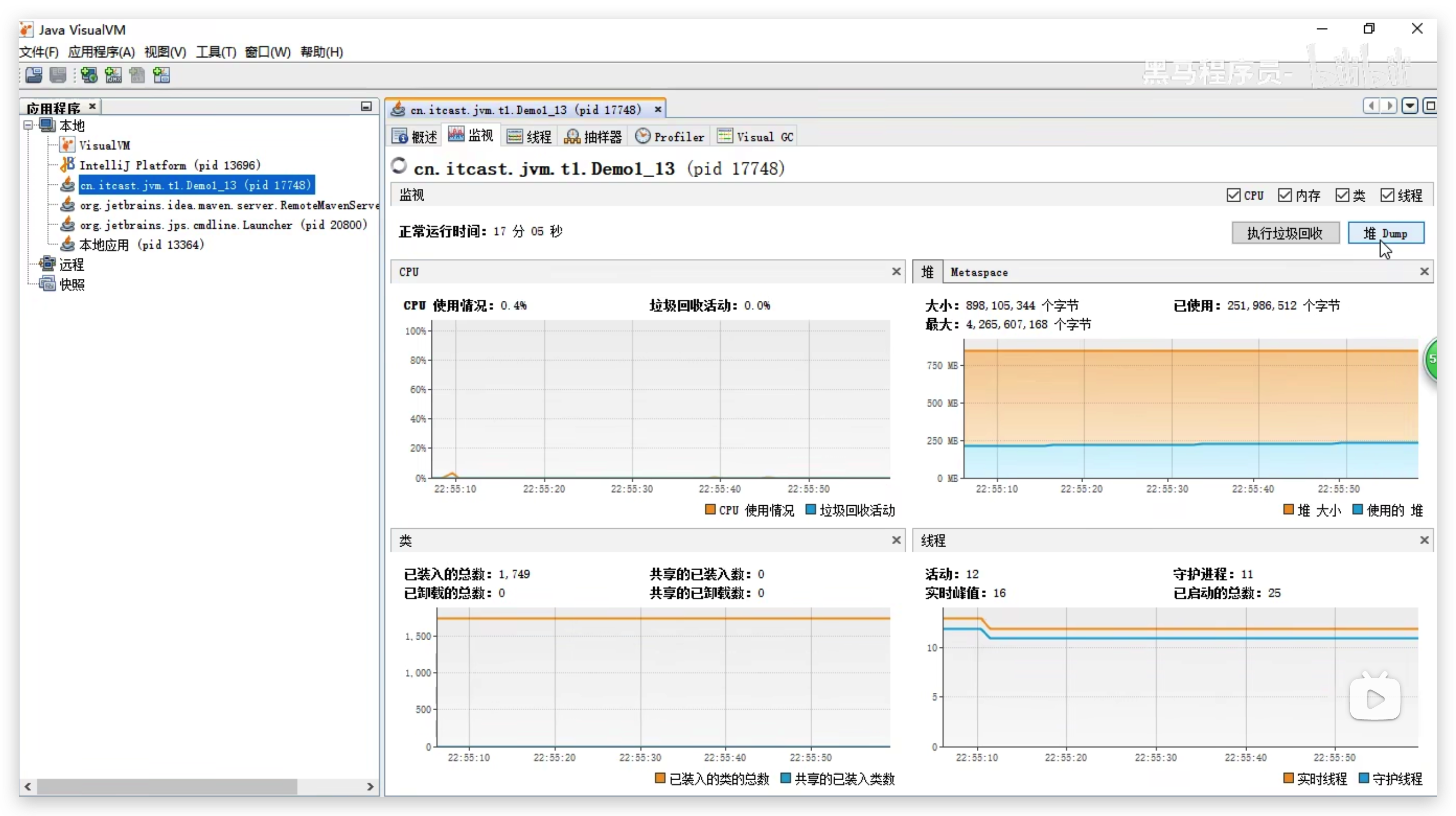Add a JMX connection via the JMX toolbar icon

113,75
